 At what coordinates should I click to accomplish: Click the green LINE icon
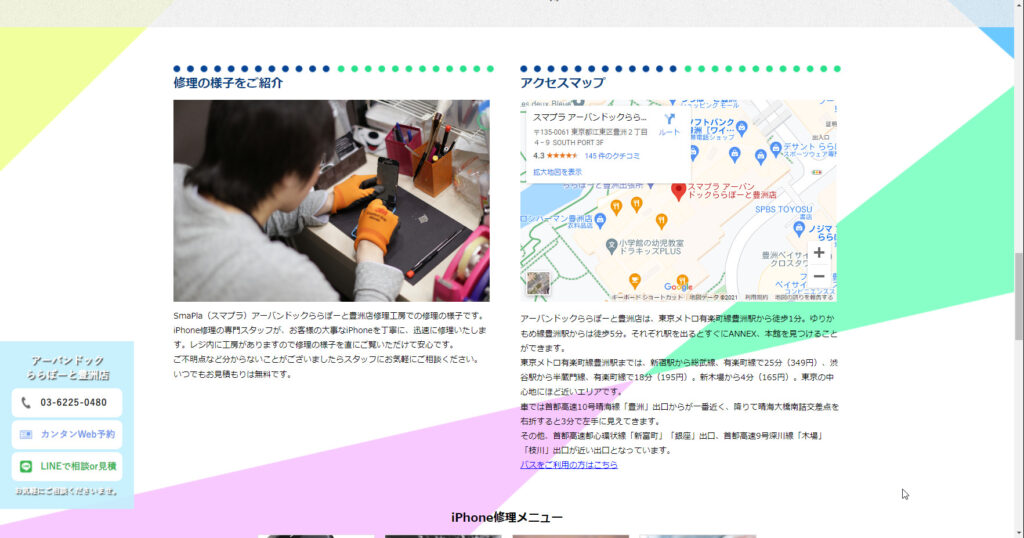click(26, 467)
